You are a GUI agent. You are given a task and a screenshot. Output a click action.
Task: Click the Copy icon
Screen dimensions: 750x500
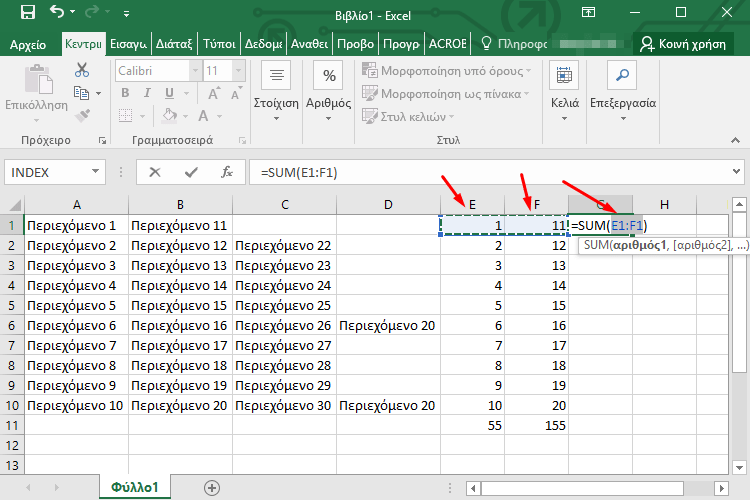coord(81,93)
